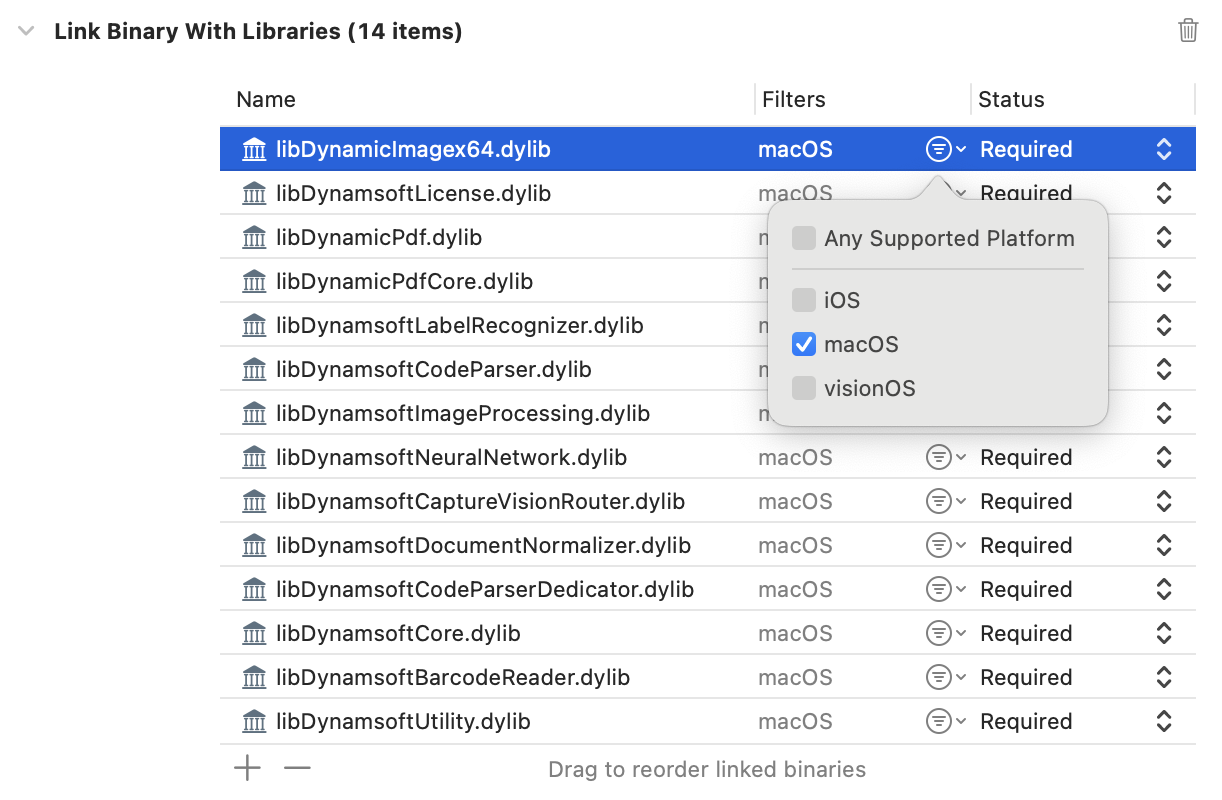Open Status dropdown for libDynamicImagex64.dylib
The image size is (1222, 800).
click(x=1163, y=150)
